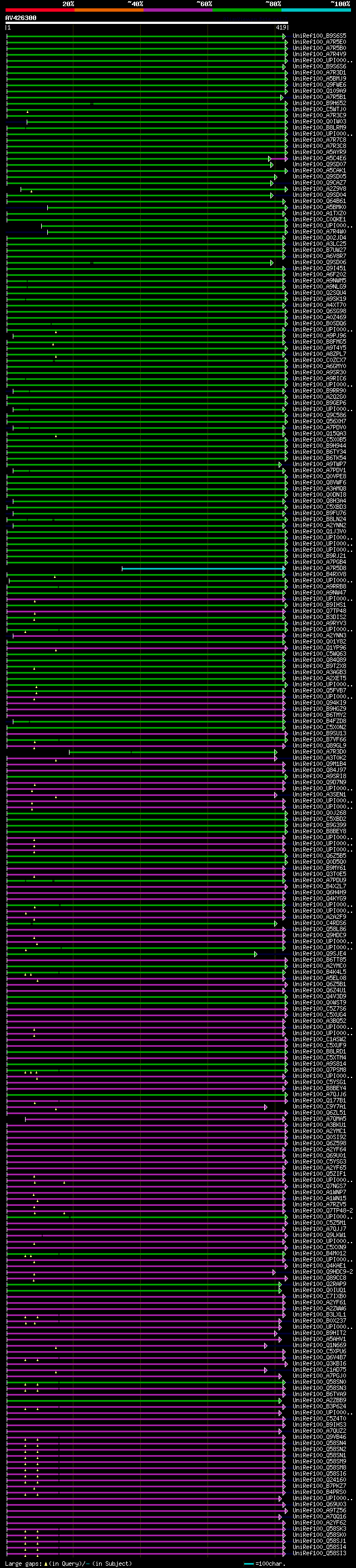Open the UniRef100_Q15QA3 hit

tap(319, 433)
